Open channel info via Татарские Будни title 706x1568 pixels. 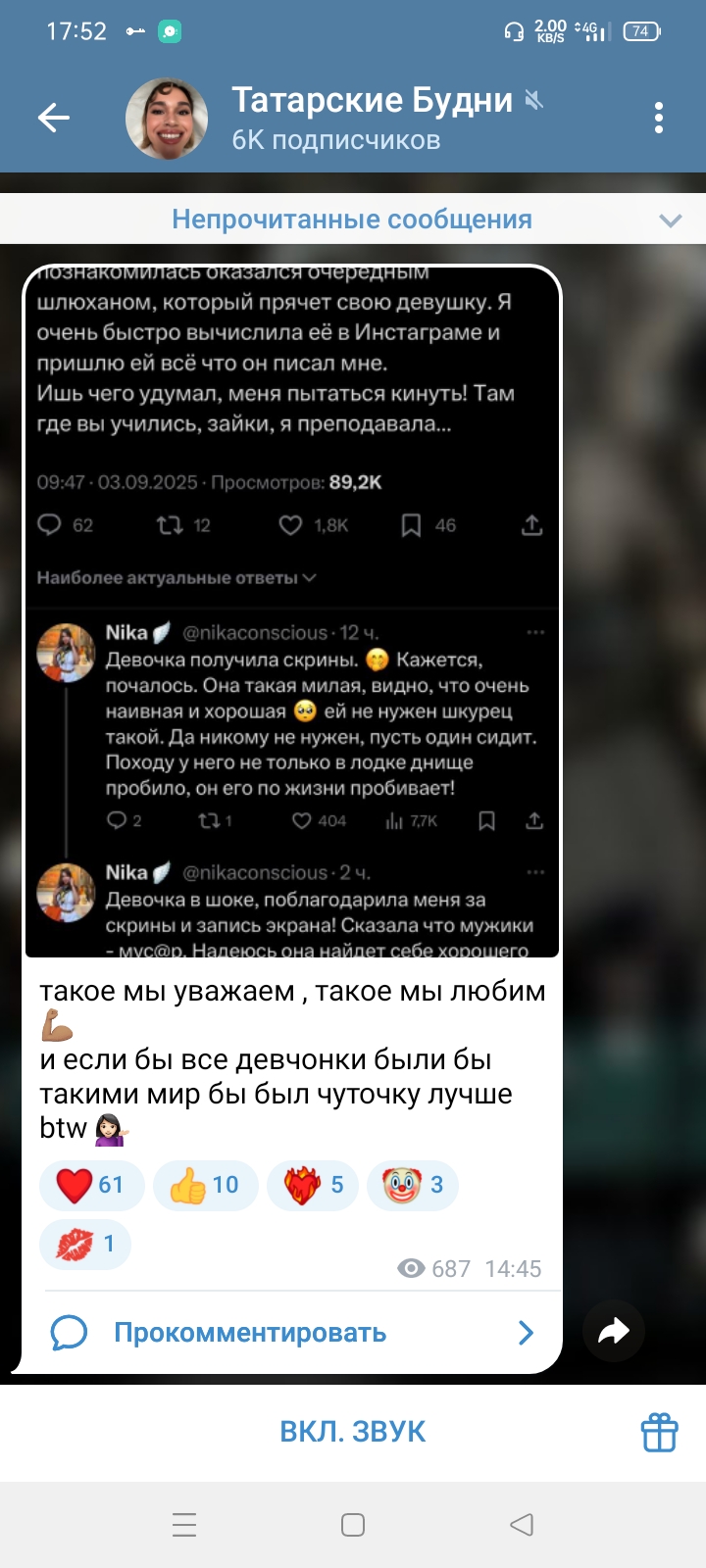pos(372,100)
